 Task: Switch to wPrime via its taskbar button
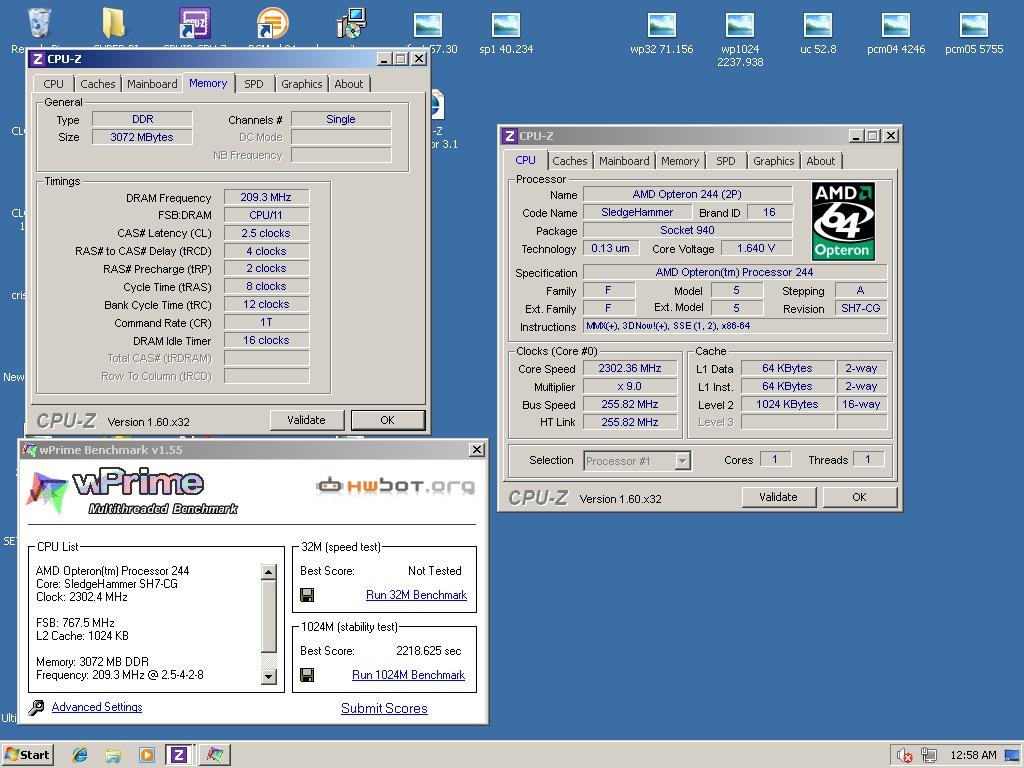215,755
